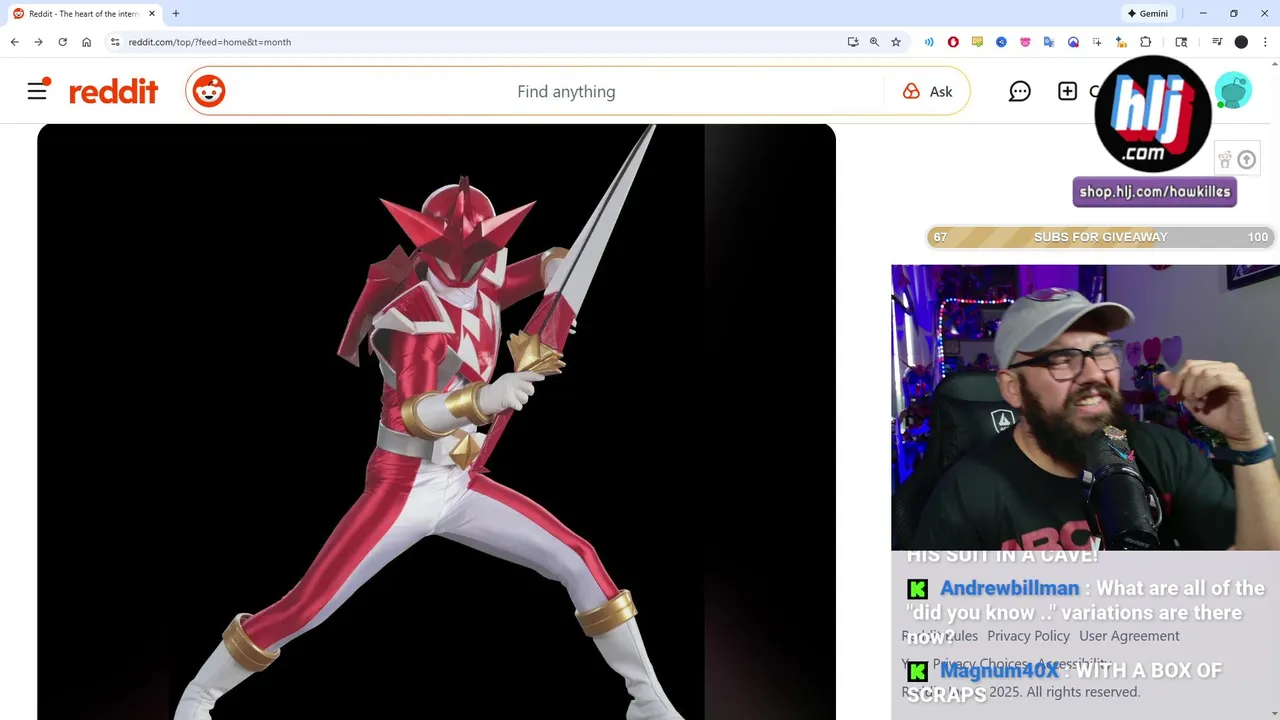Image resolution: width=1280 pixels, height=720 pixels.
Task: Go forward with browser forward arrow
Action: pos(38,42)
